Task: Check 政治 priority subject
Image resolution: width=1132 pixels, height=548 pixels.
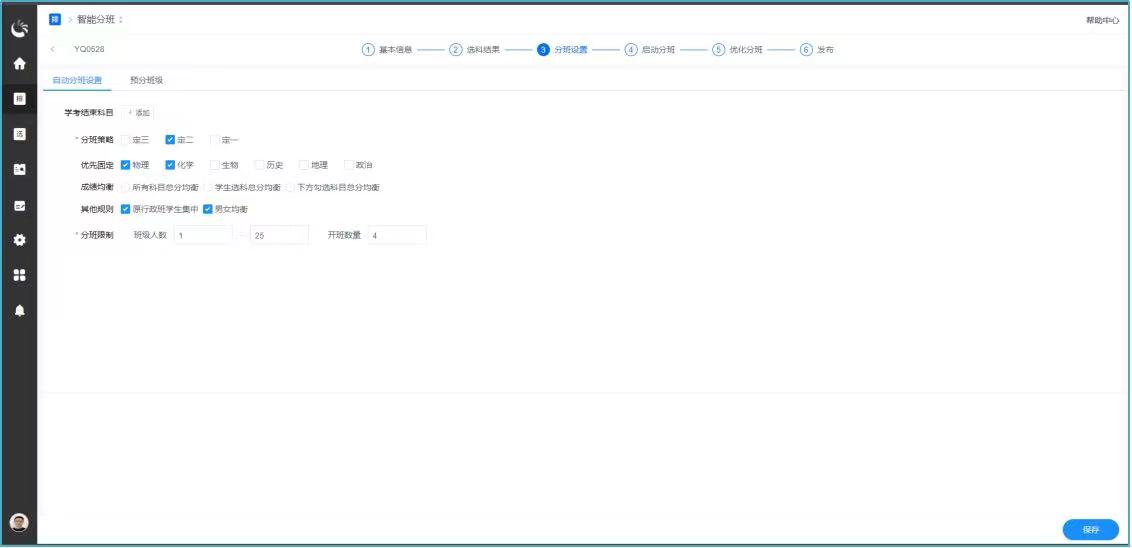Action: tap(349, 165)
